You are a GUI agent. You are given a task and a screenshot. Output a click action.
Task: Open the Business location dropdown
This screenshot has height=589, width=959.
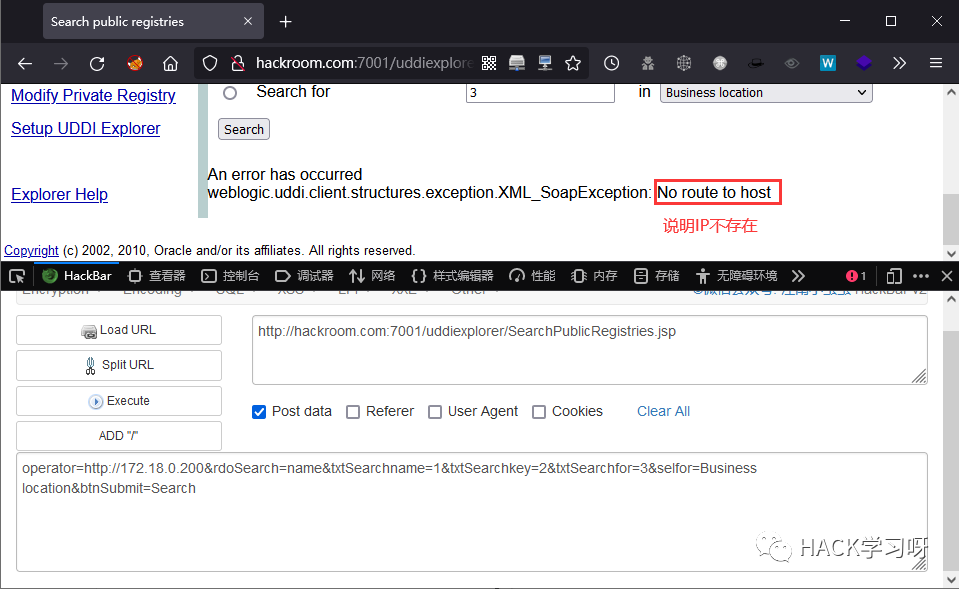766,93
